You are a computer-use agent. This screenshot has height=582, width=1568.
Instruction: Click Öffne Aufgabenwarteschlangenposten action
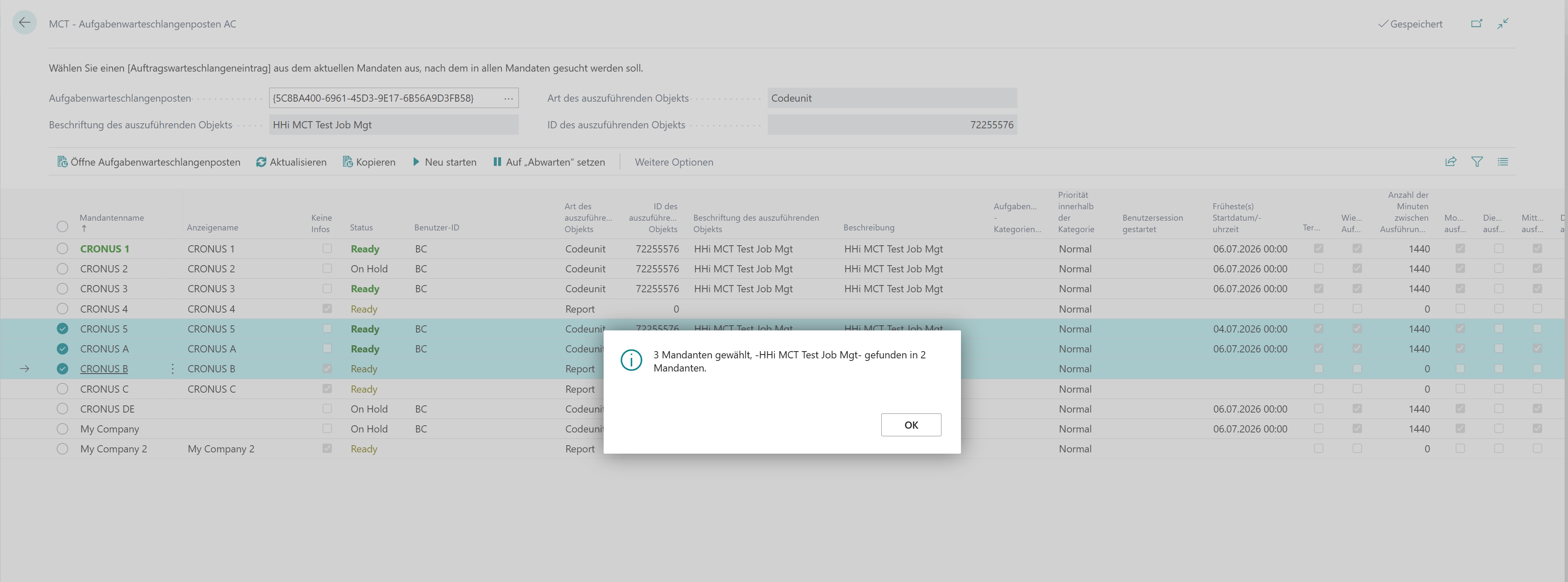coord(148,162)
